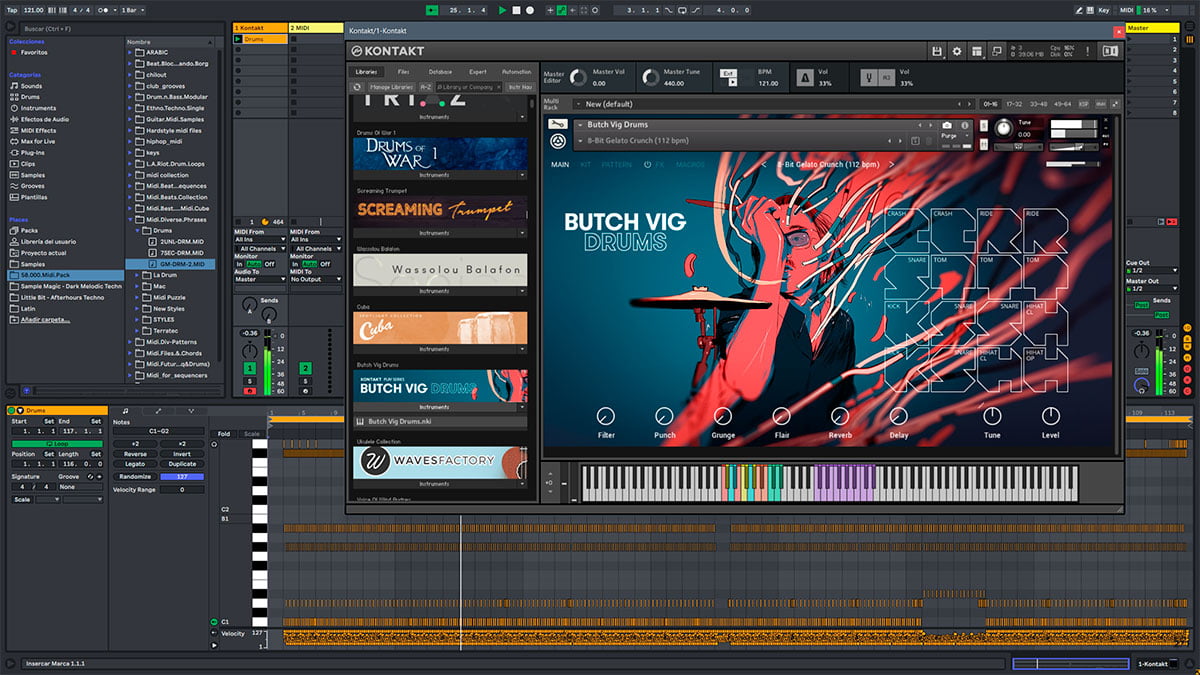Hit the transport Record button

(x=529, y=10)
